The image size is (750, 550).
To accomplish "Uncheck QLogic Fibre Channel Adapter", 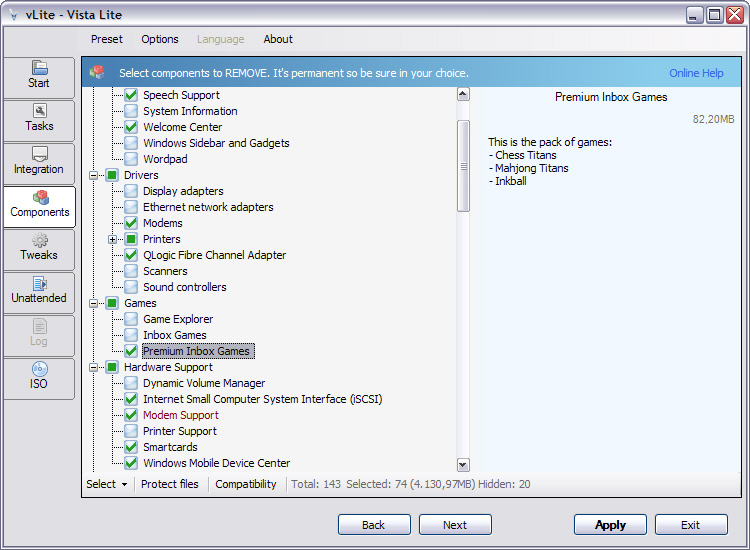I will (131, 255).
